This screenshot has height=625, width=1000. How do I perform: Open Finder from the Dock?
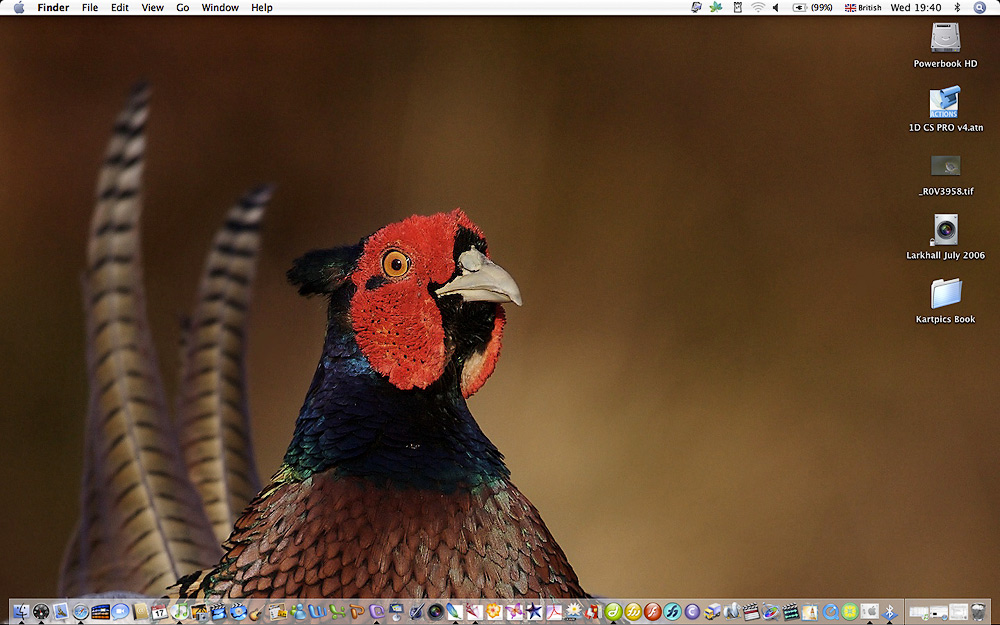(x=21, y=612)
